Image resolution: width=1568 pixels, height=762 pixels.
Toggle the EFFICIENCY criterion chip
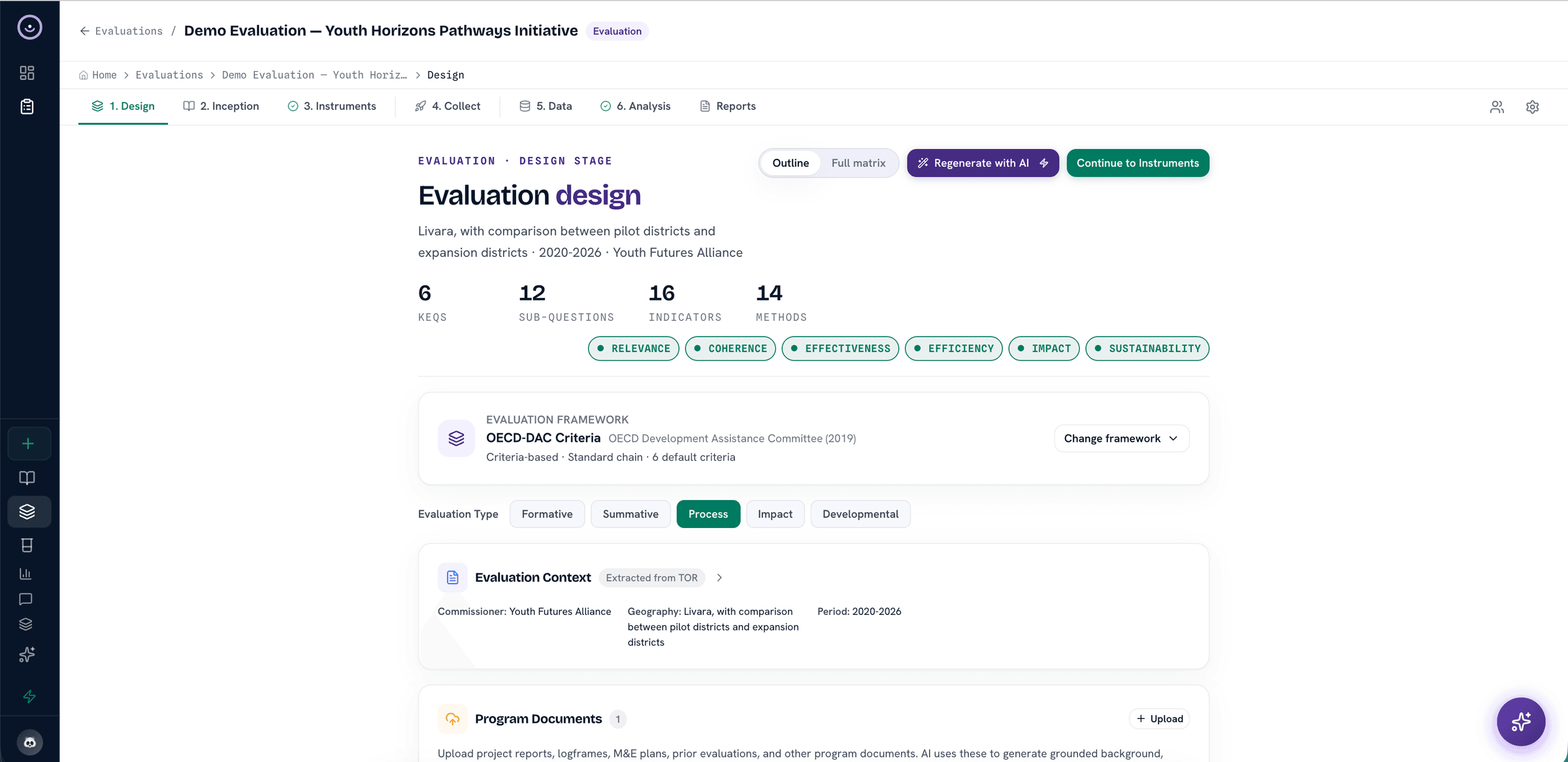coord(954,348)
